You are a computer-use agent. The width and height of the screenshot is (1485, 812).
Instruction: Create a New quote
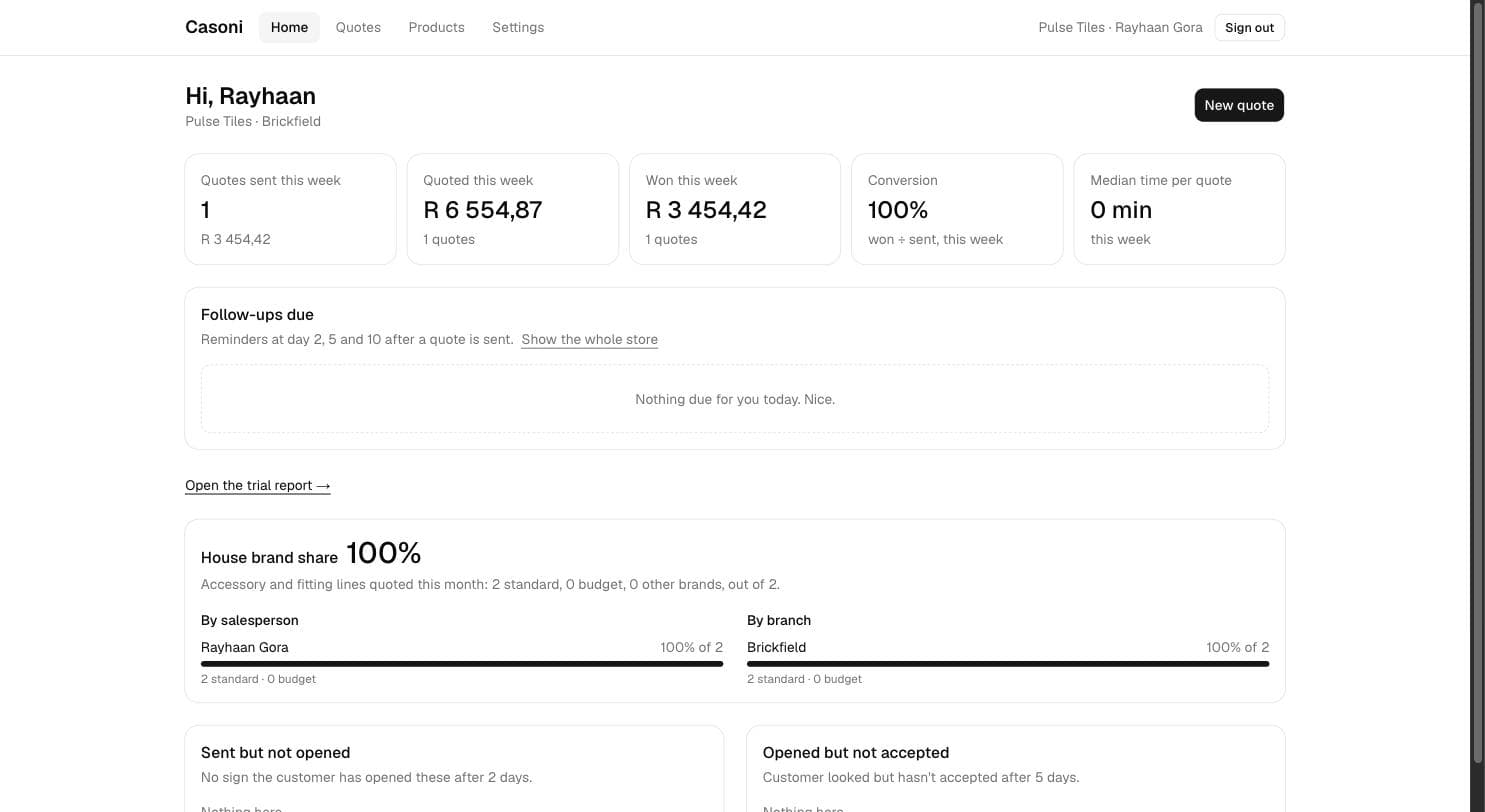[x=1239, y=105]
